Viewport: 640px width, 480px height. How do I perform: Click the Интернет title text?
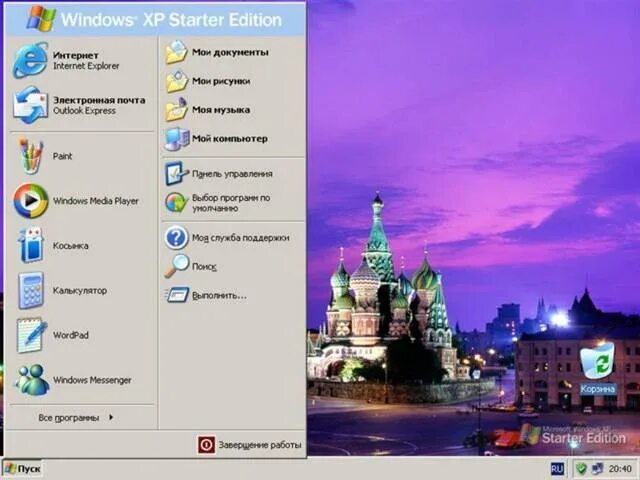pyautogui.click(x=76, y=55)
